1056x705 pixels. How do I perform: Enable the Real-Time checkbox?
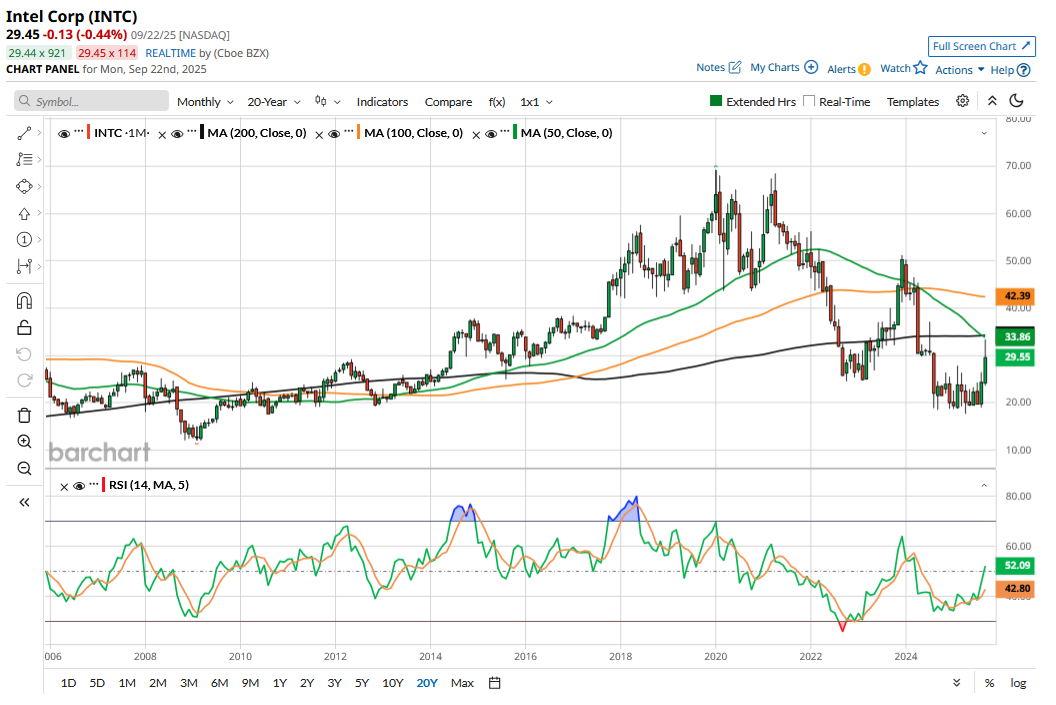click(810, 102)
